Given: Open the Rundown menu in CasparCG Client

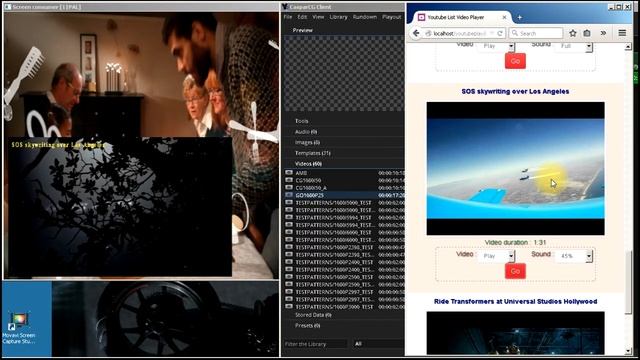Looking at the screenshot, I should coord(365,17).
